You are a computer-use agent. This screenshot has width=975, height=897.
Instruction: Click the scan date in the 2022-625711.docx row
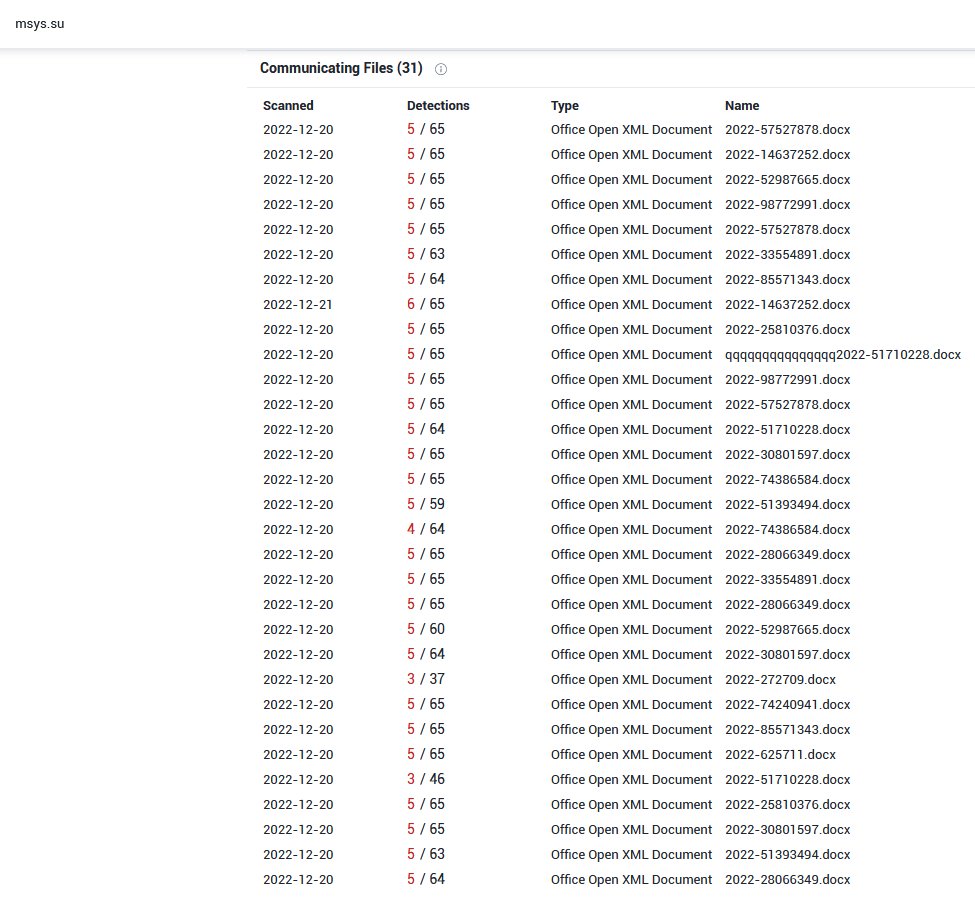click(x=298, y=755)
